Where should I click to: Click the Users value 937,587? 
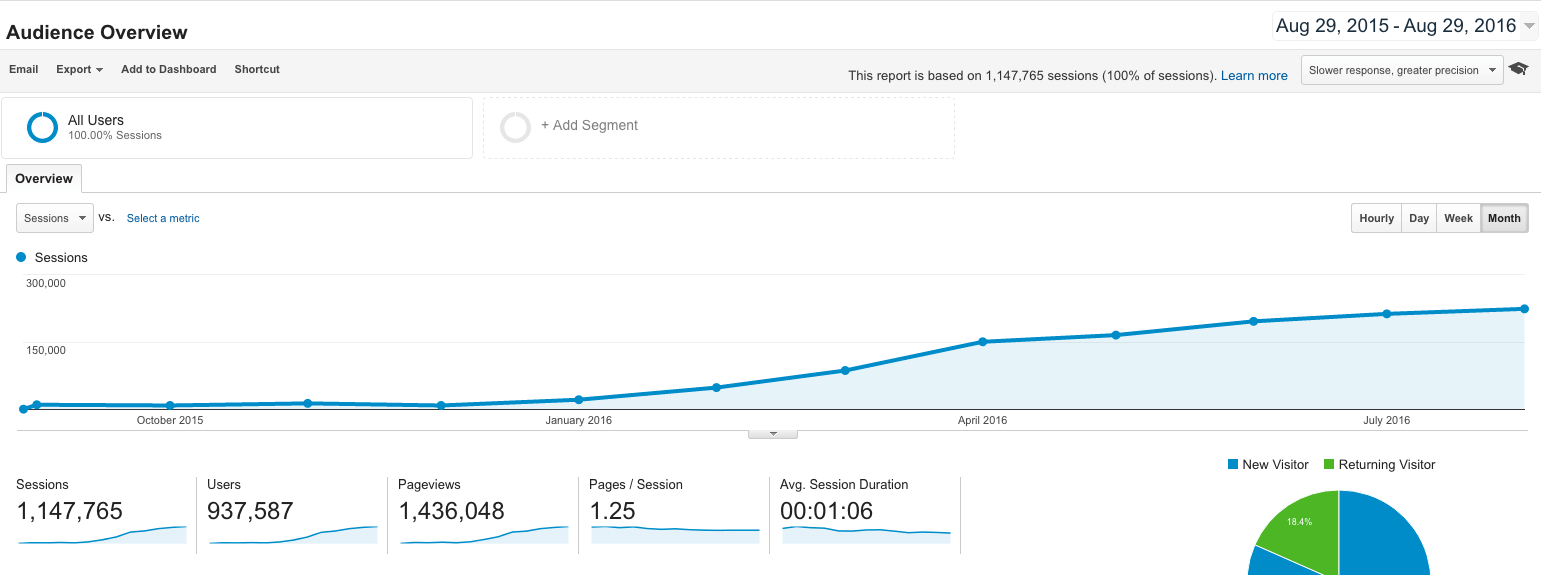250,511
